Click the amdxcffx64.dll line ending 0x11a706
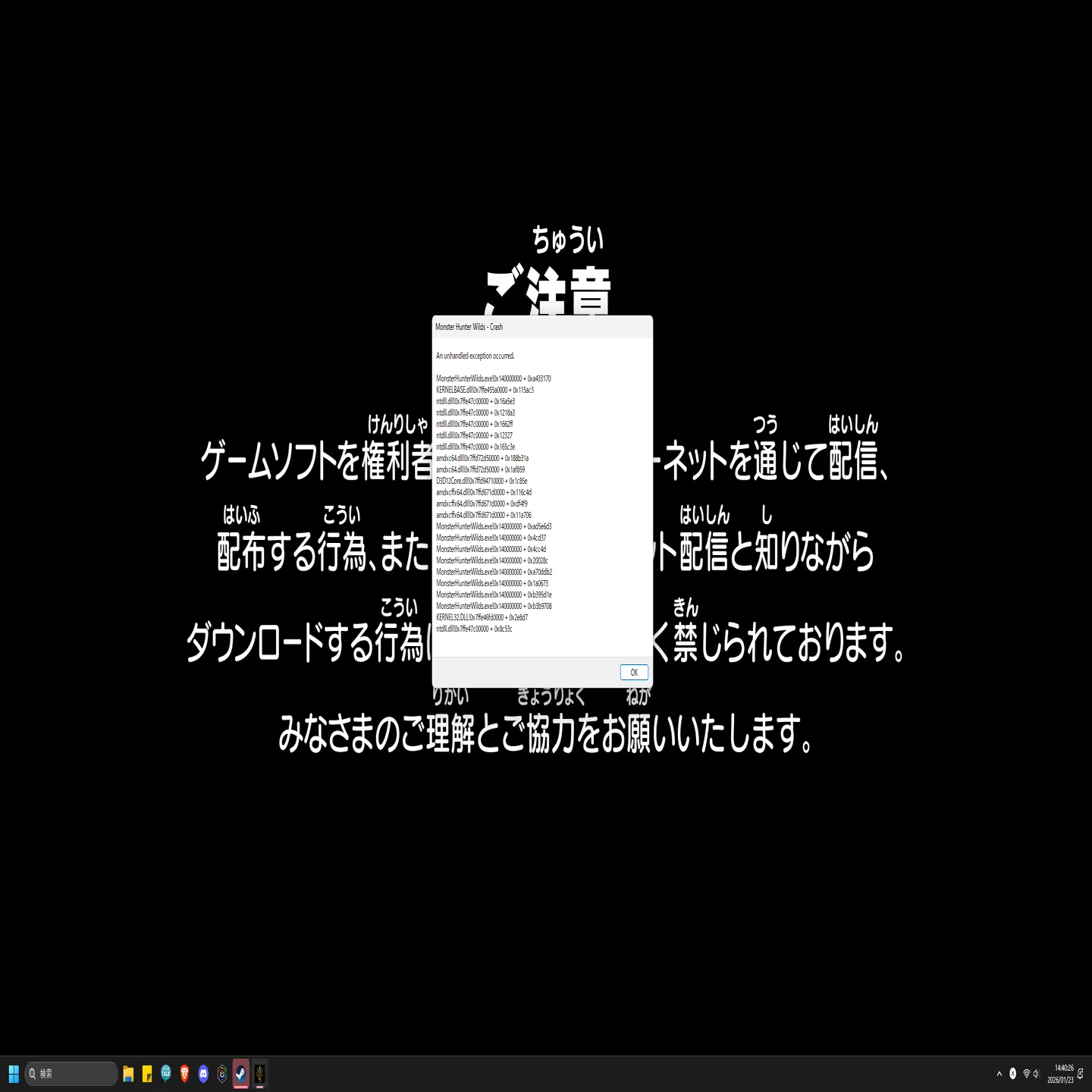This screenshot has width=1092, height=1092. coord(484,515)
